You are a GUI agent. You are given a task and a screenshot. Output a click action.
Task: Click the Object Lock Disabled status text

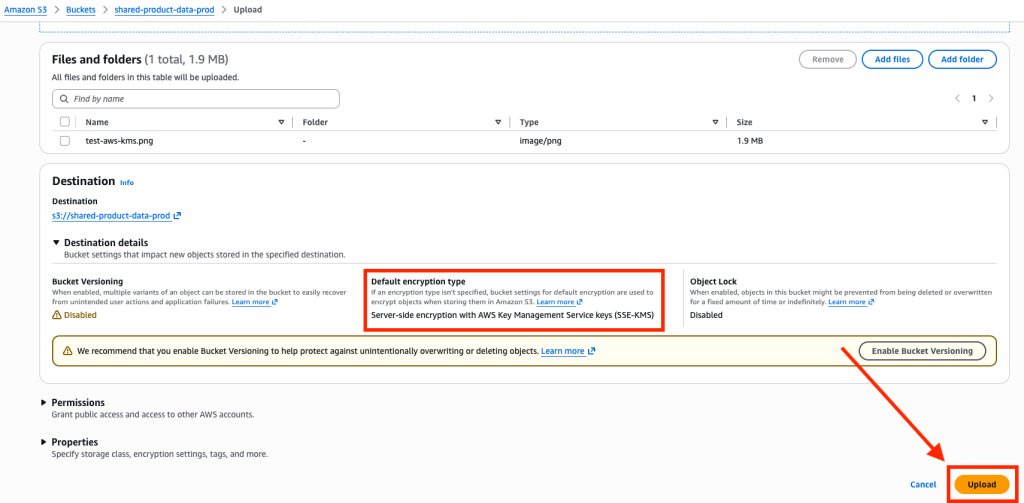click(707, 315)
